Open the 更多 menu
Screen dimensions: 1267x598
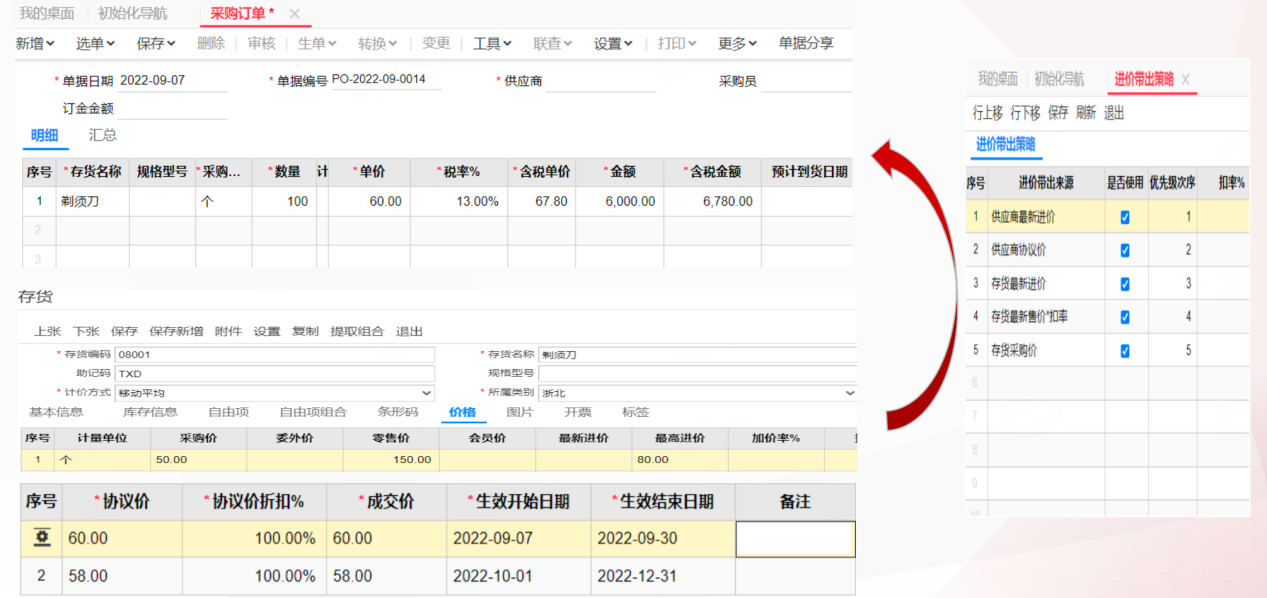pos(737,43)
